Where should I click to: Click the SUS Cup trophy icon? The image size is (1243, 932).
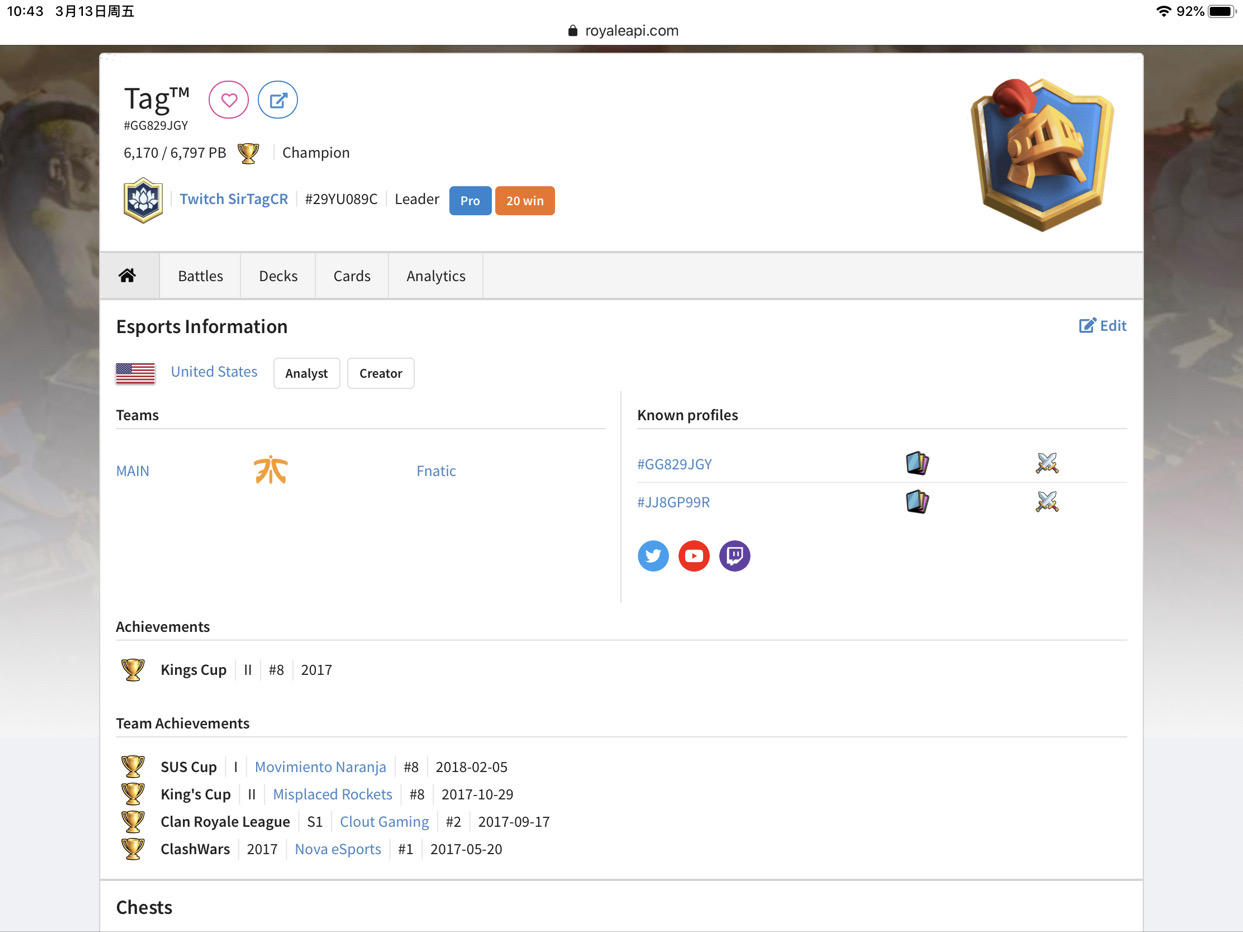(x=133, y=767)
